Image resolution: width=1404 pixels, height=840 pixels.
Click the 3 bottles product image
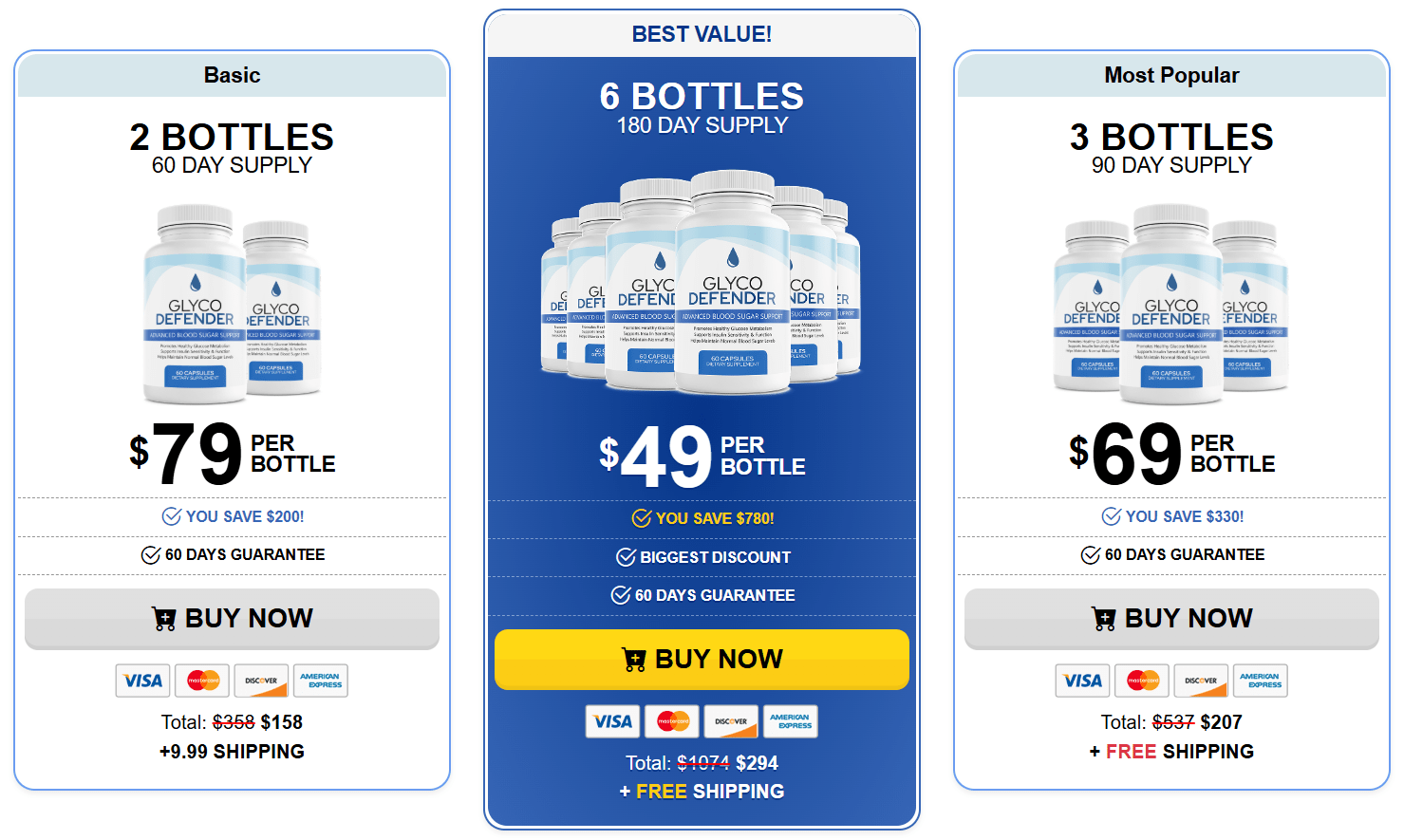(1171, 304)
